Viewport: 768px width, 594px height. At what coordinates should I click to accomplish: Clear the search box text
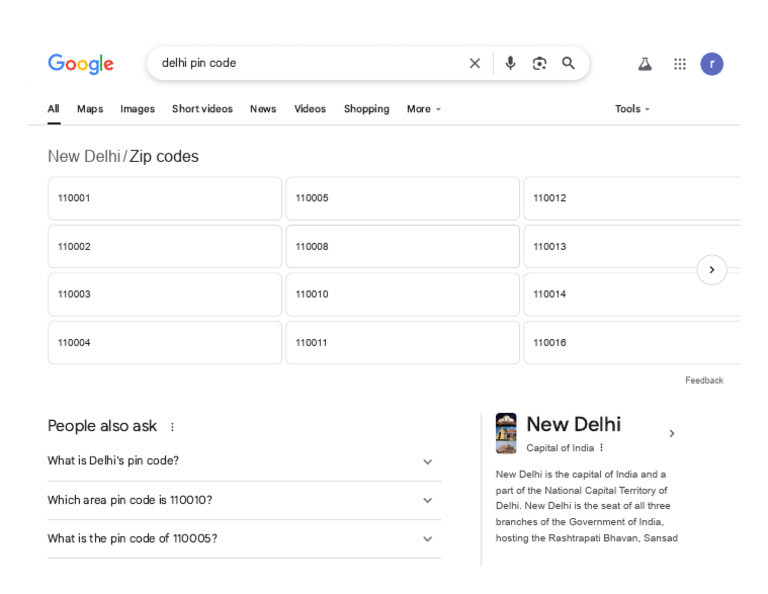coord(475,64)
